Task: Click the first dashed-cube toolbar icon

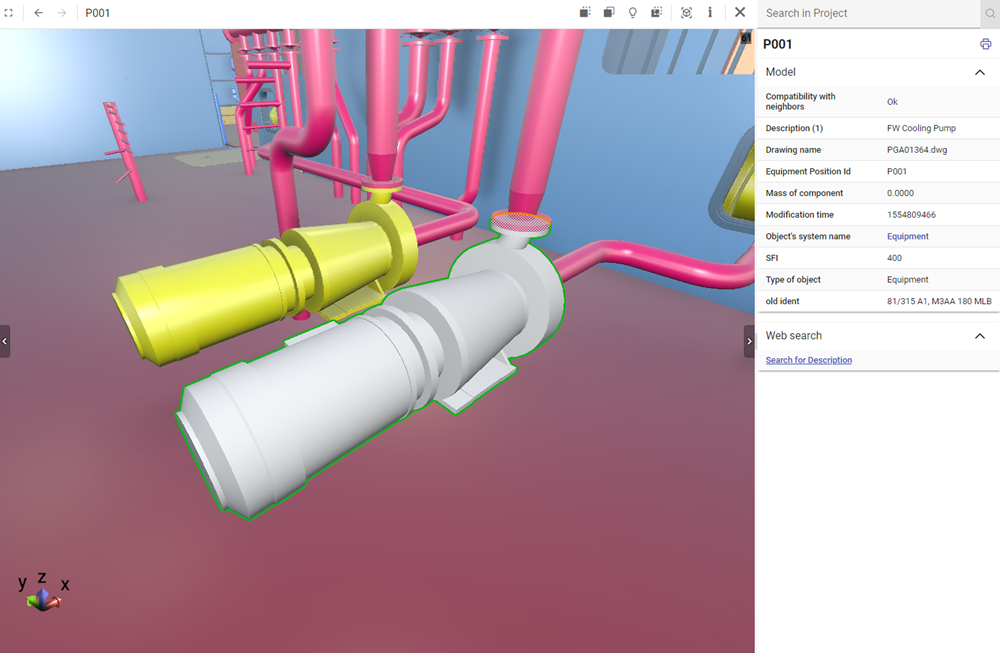Action: coord(585,13)
